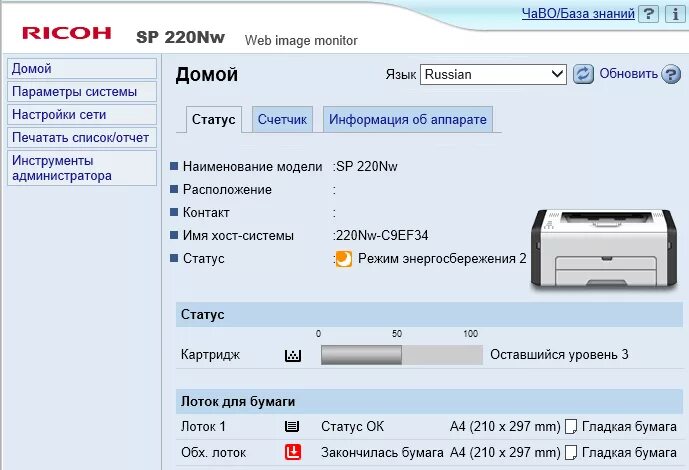Click the paper sheet icon in Лоток 1 row
Screen dimensions: 689x470
coord(570,426)
